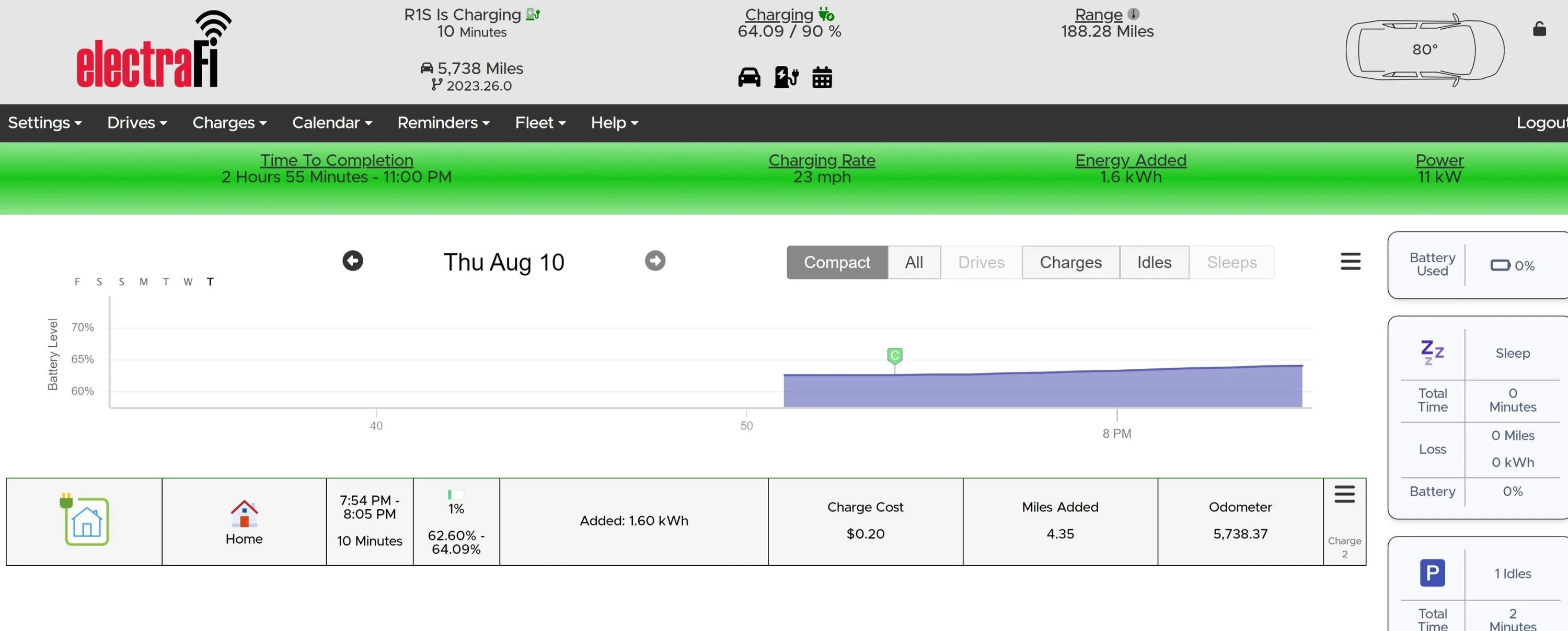
Task: Toggle the Drives filter
Action: [x=981, y=262]
